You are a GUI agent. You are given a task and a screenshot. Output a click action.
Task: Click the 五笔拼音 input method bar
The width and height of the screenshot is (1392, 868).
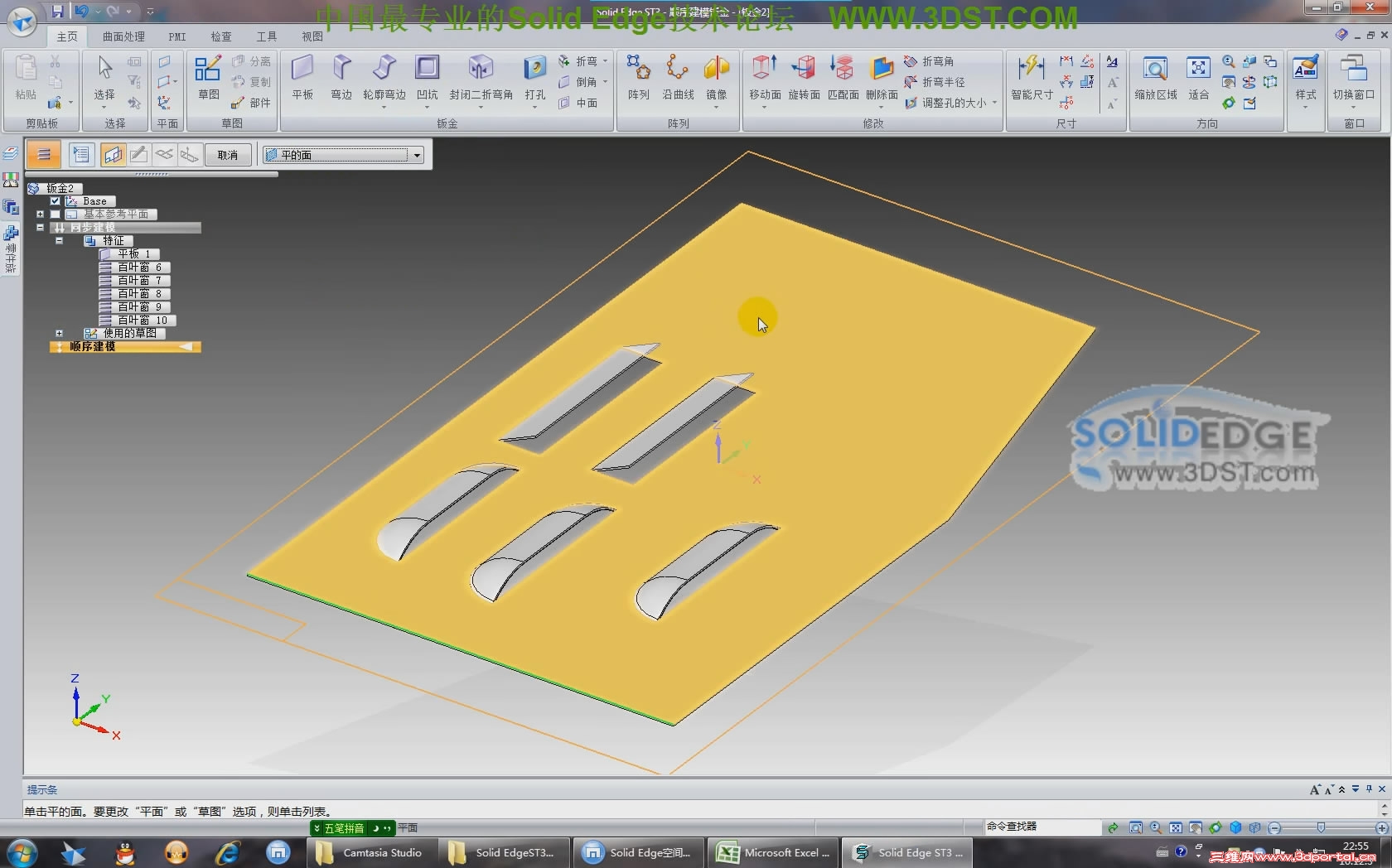coord(352,828)
